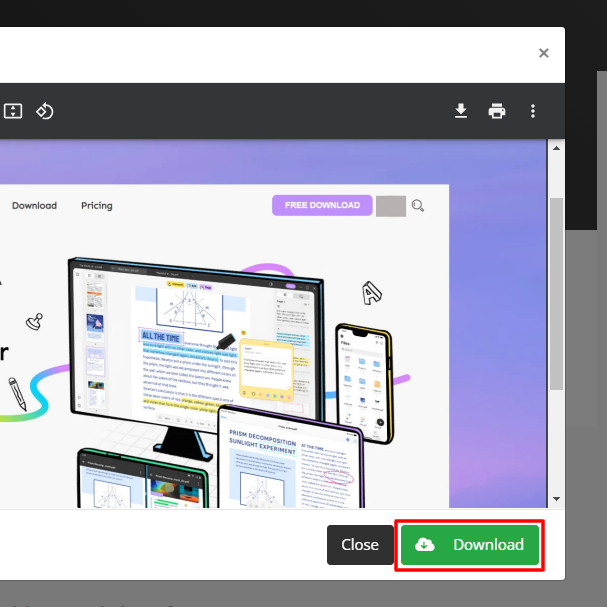Click the PDF viewer download arrow icon
The image size is (607, 607).
(461, 111)
